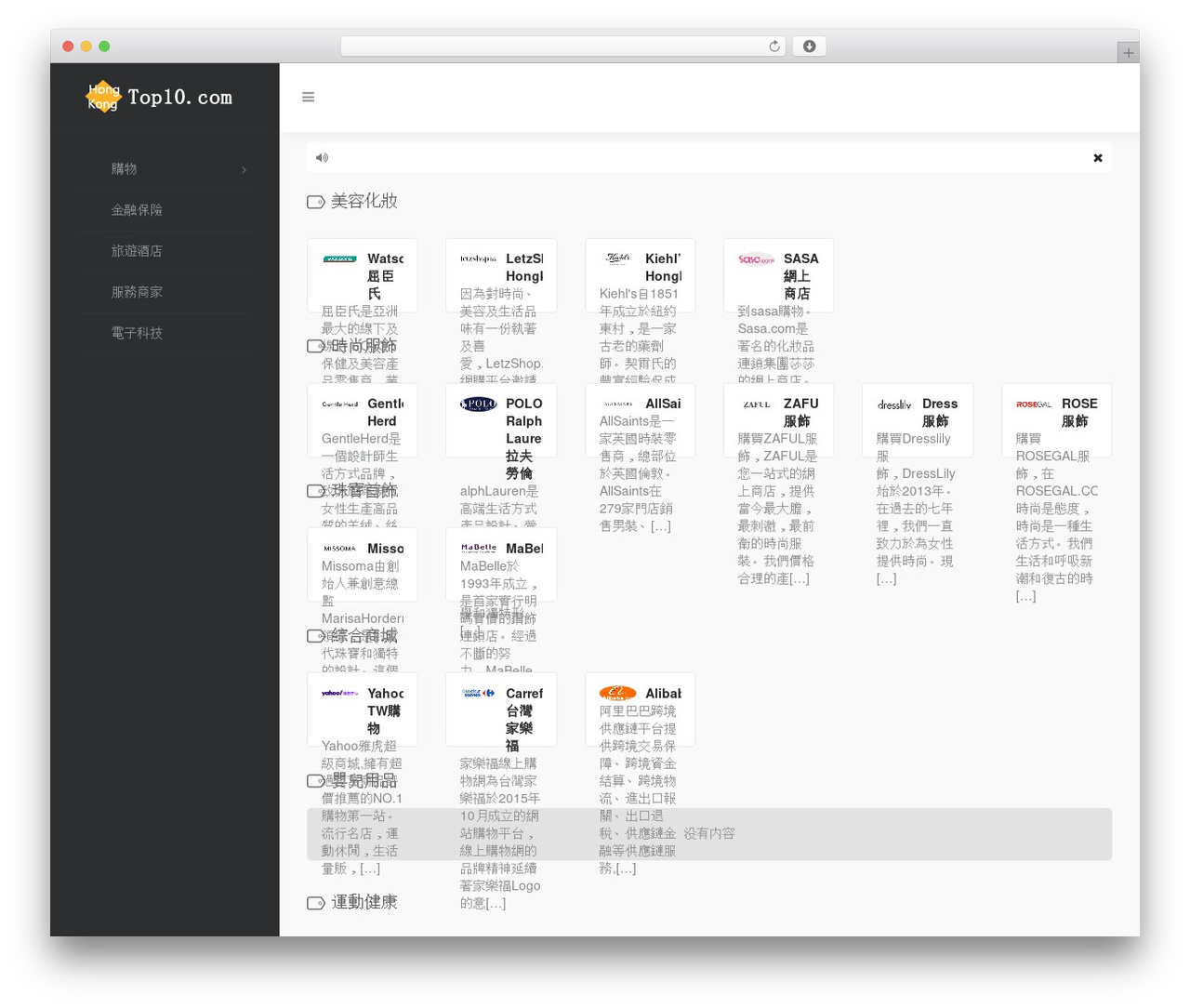Open the SASA 網上商店 title link

[800, 276]
